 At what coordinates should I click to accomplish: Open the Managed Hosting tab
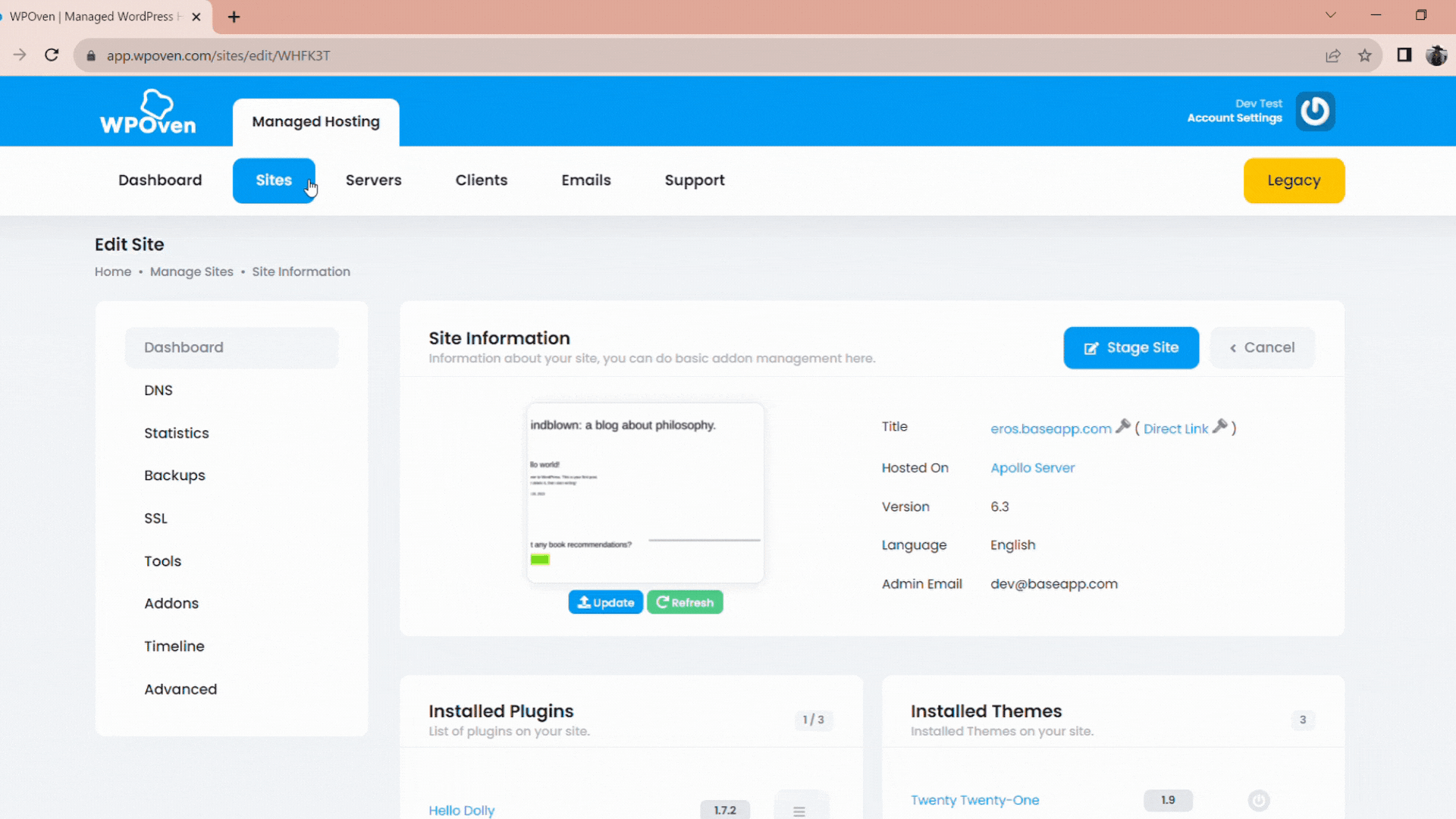coord(316,121)
